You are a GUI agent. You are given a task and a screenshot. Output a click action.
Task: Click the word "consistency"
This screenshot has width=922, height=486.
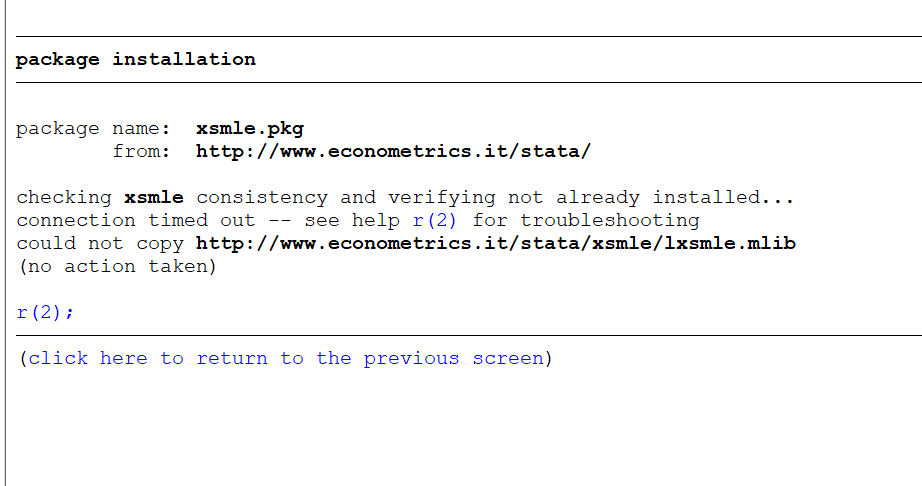(x=261, y=197)
